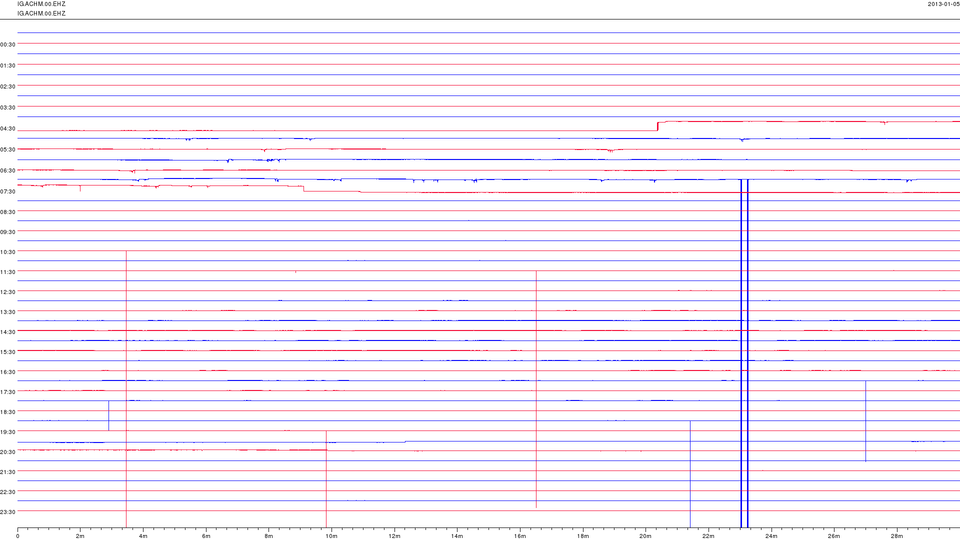This screenshot has width=960, height=540.
Task: Select the 08:30 time row label
Action: (x=8, y=212)
